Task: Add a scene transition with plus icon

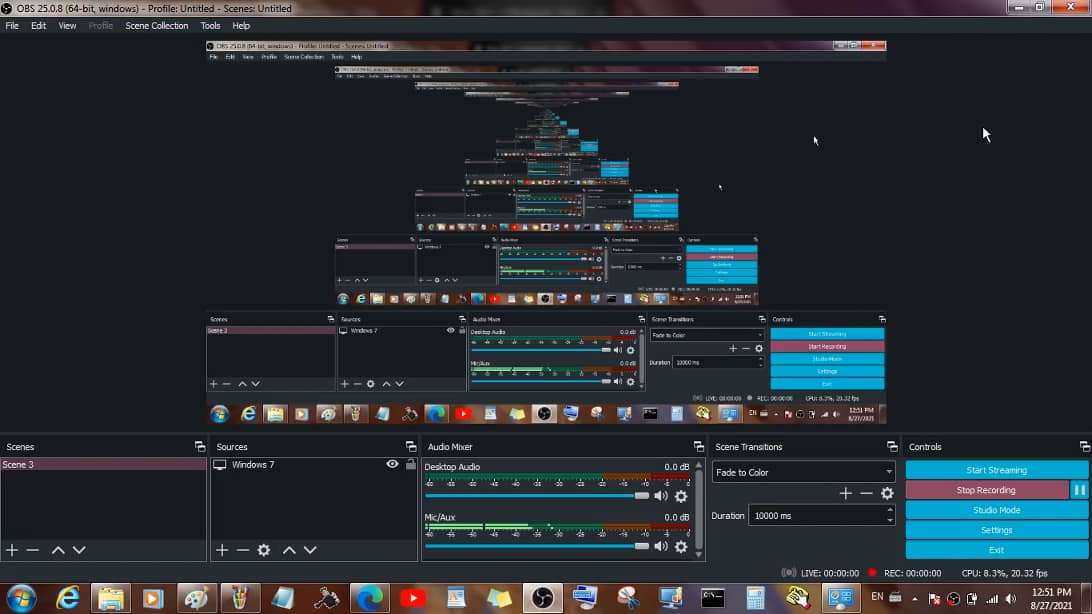Action: coord(845,493)
